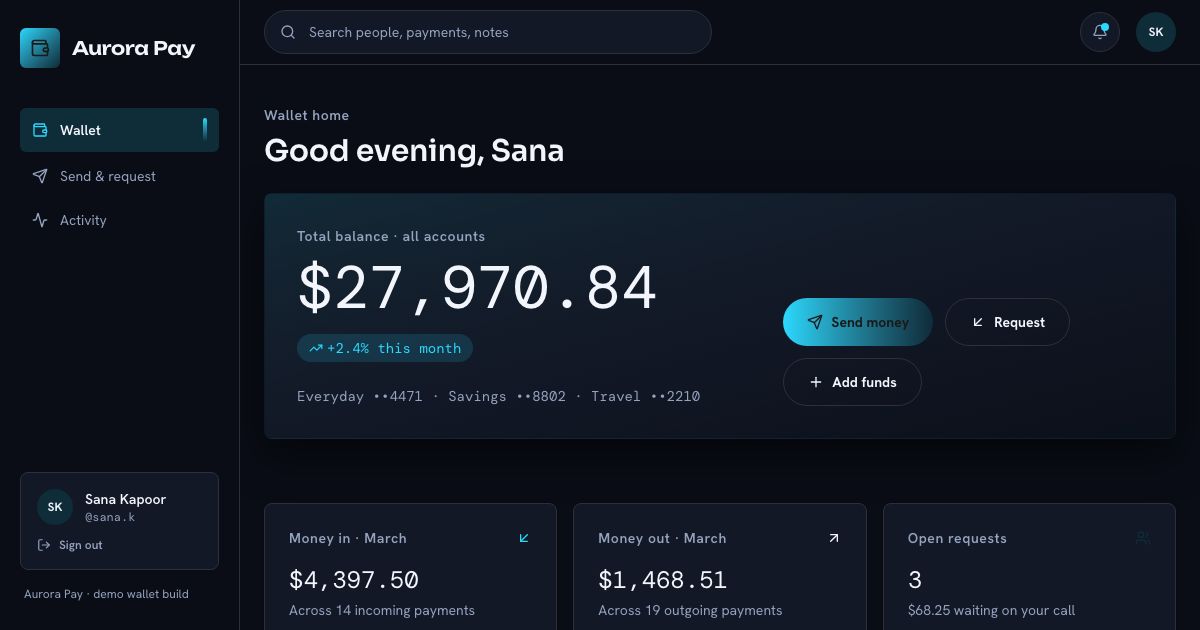Click Aurora Pay · demo wallet build footer

106,594
